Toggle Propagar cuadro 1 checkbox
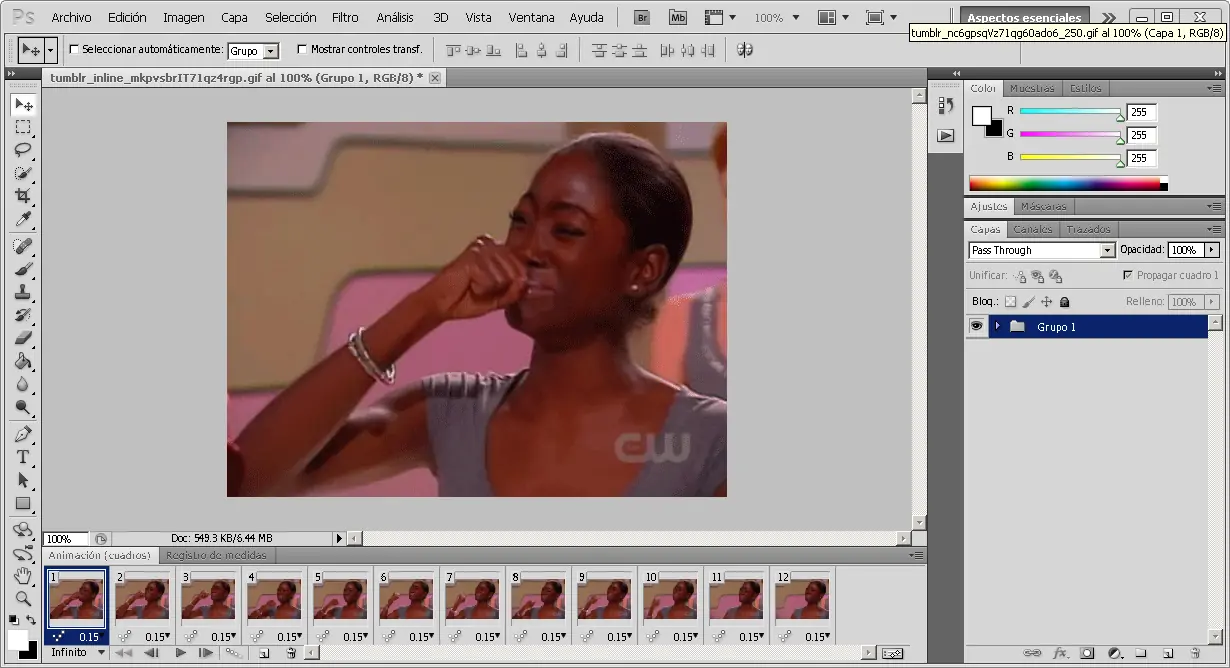The image size is (1230, 668). [x=1128, y=275]
